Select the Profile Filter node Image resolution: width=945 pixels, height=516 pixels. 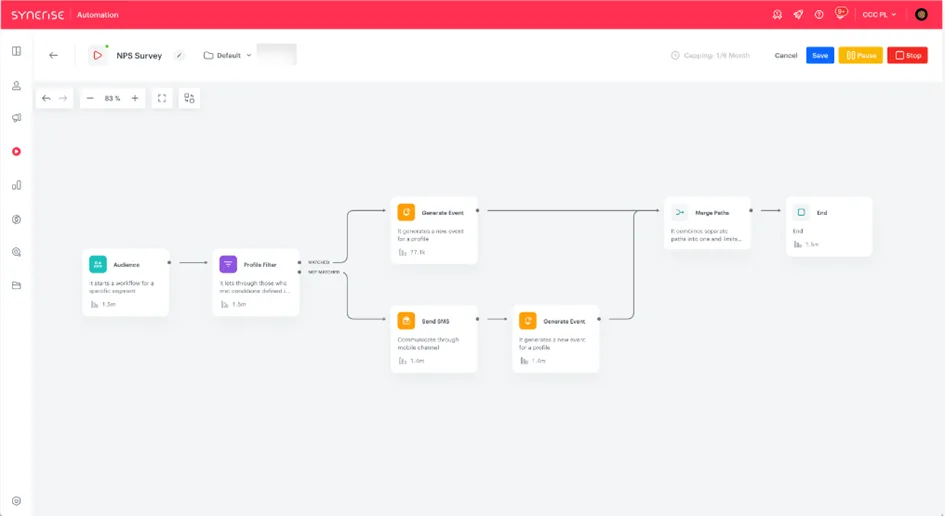point(256,282)
